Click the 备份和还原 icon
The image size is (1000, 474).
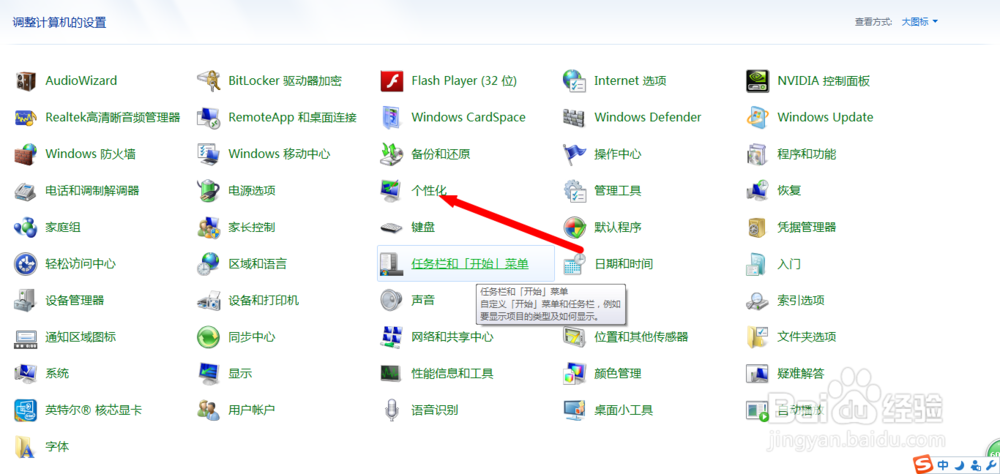coord(392,154)
